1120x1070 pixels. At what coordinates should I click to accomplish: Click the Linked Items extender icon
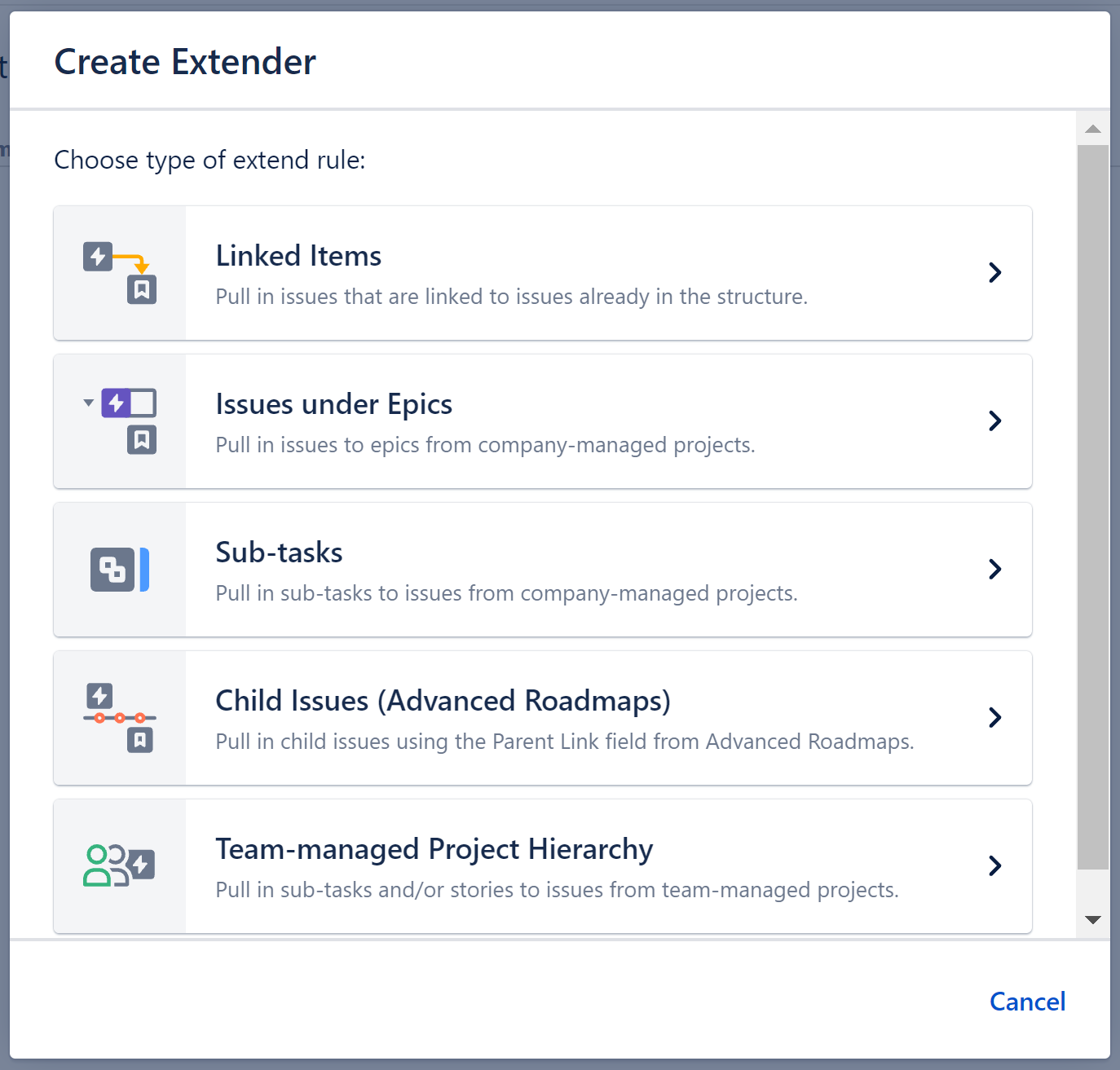119,272
